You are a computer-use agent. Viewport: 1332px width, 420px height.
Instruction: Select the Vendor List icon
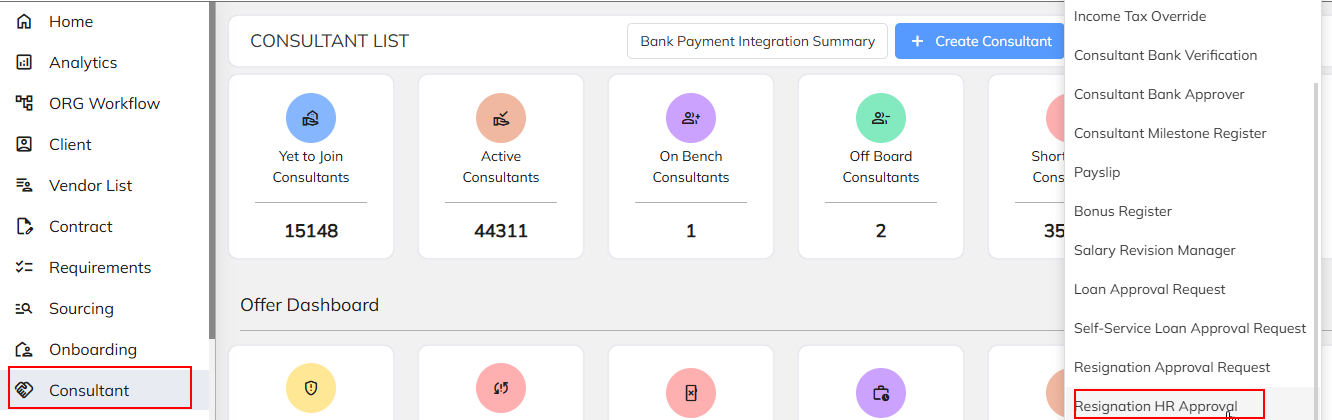coord(25,185)
